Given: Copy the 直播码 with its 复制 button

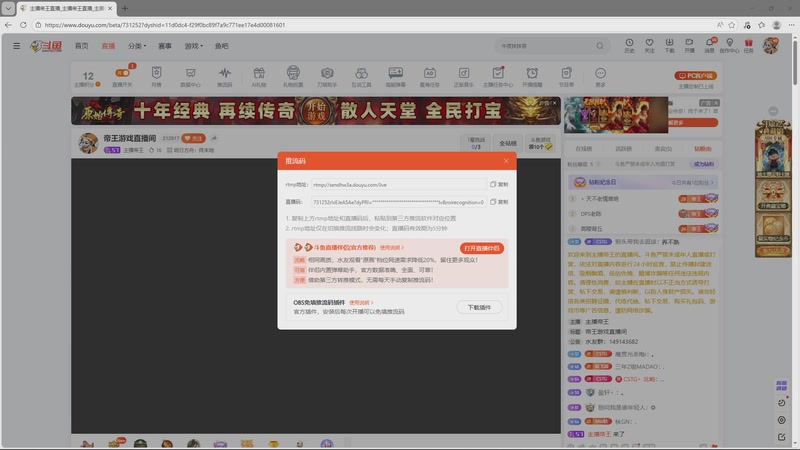Looking at the screenshot, I should (x=499, y=202).
